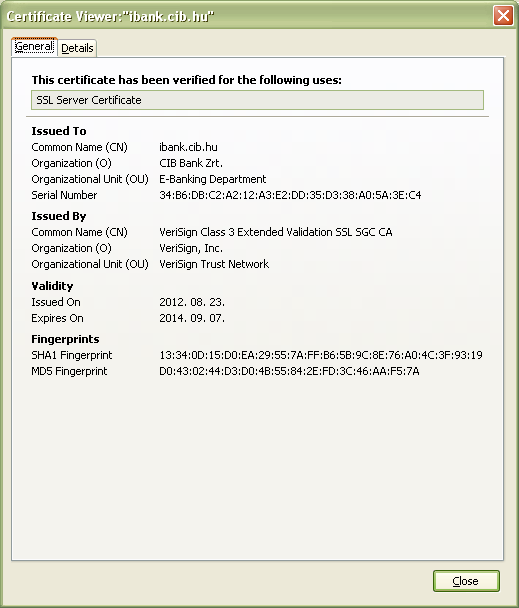Click the certificate serial number value
The image size is (519, 608).
[290, 195]
